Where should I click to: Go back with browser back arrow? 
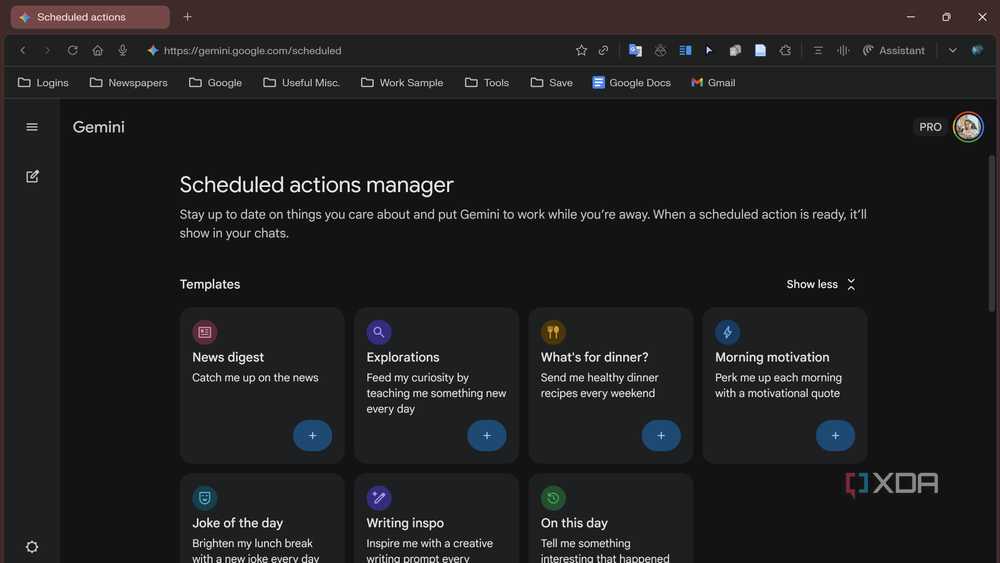point(23,50)
